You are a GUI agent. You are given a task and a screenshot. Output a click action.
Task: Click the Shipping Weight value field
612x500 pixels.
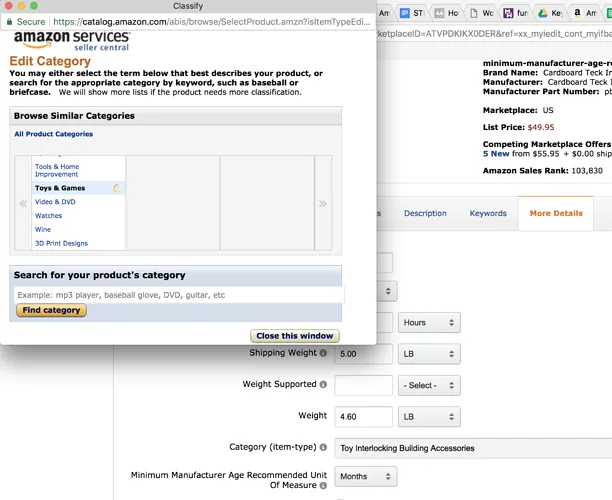pos(363,354)
